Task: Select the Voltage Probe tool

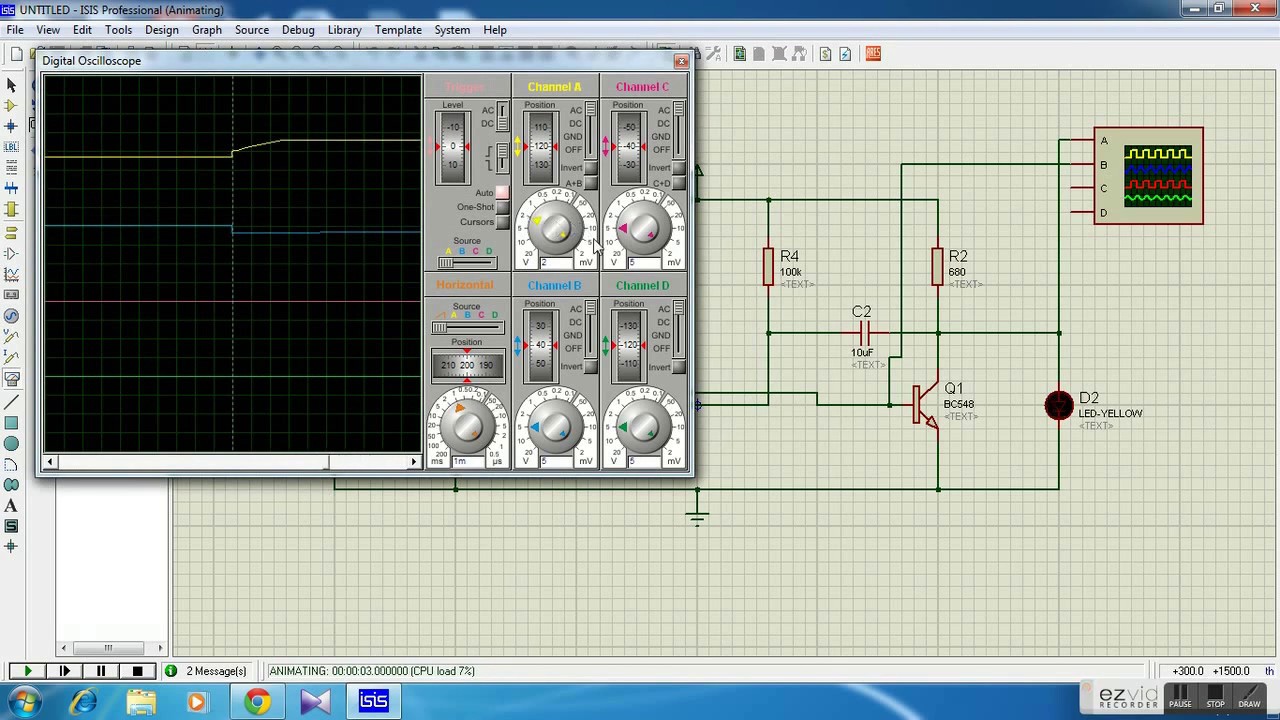Action: [12, 337]
